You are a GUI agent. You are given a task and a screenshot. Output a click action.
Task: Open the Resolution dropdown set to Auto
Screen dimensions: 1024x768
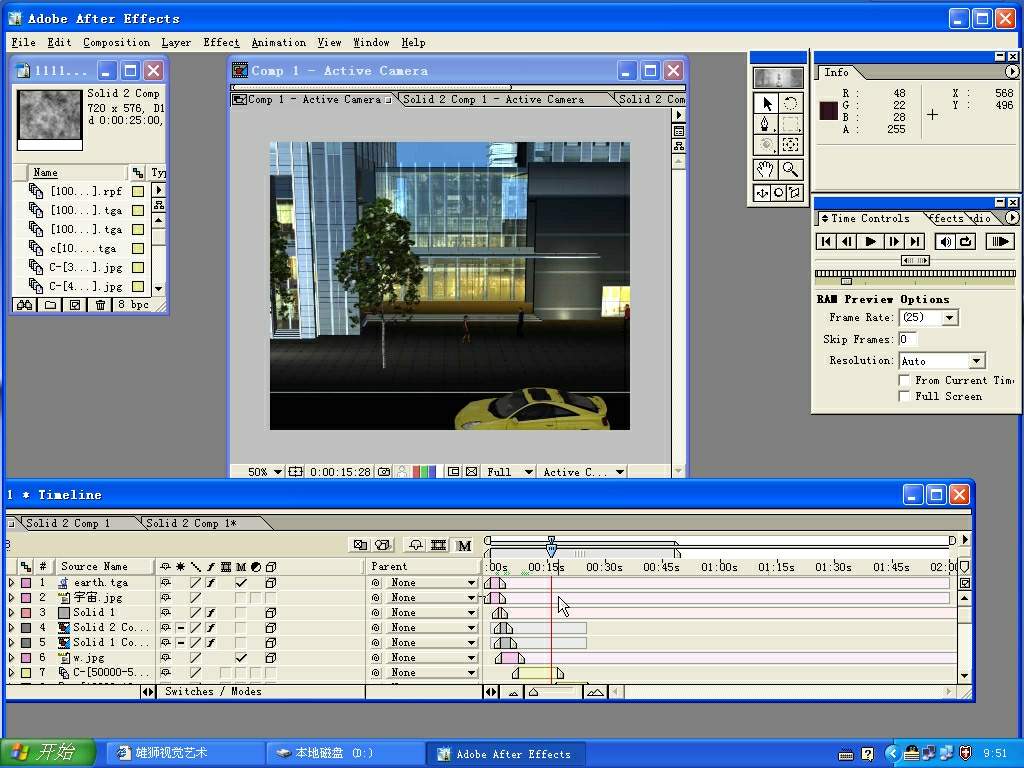point(976,361)
